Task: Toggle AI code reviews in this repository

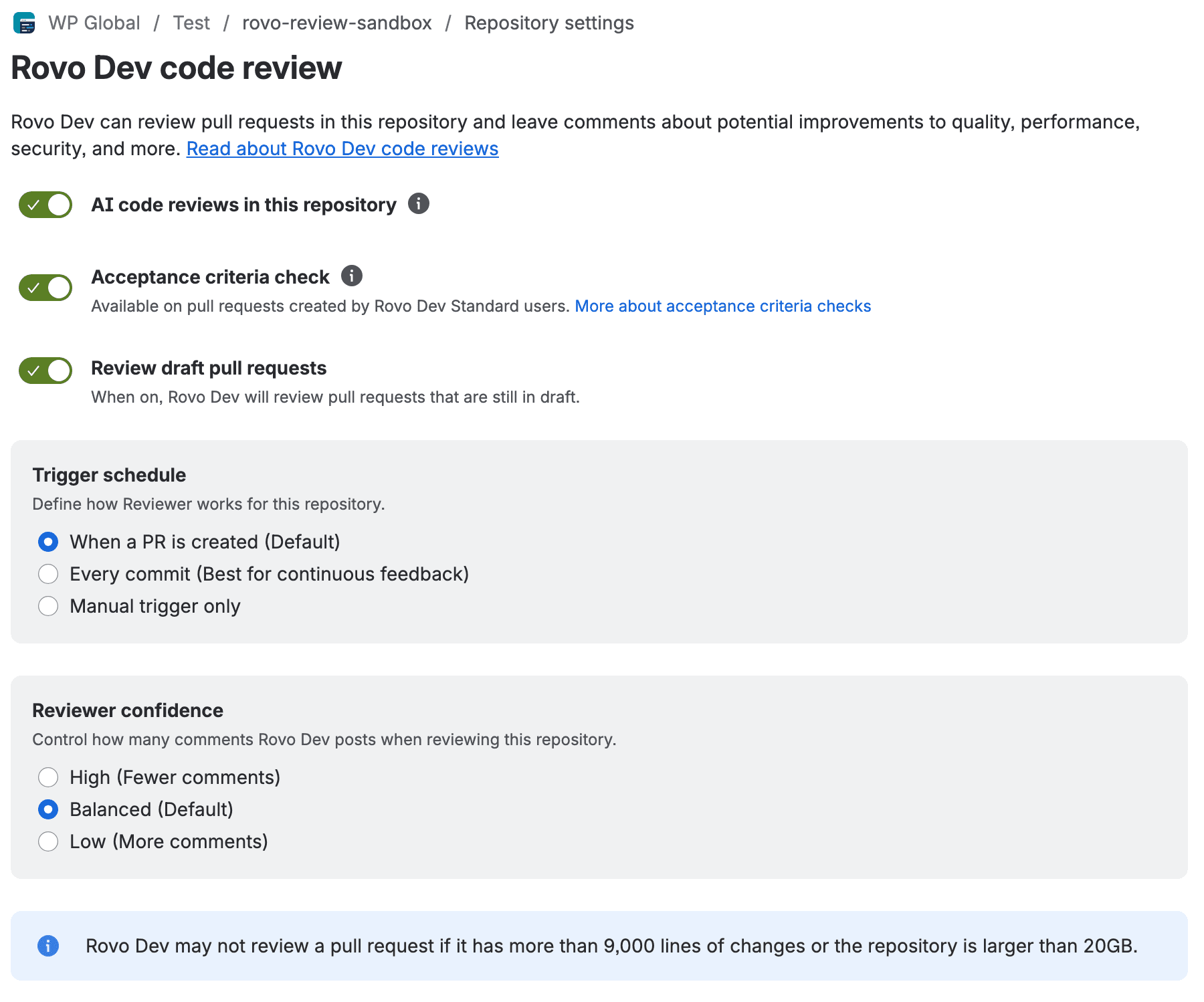Action: coord(45,205)
